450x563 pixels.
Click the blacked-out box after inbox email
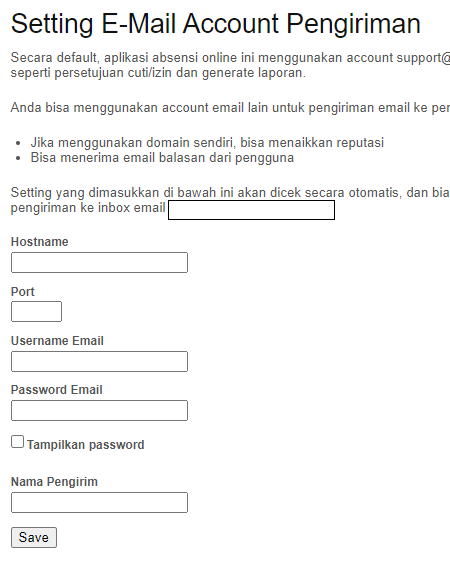251,210
